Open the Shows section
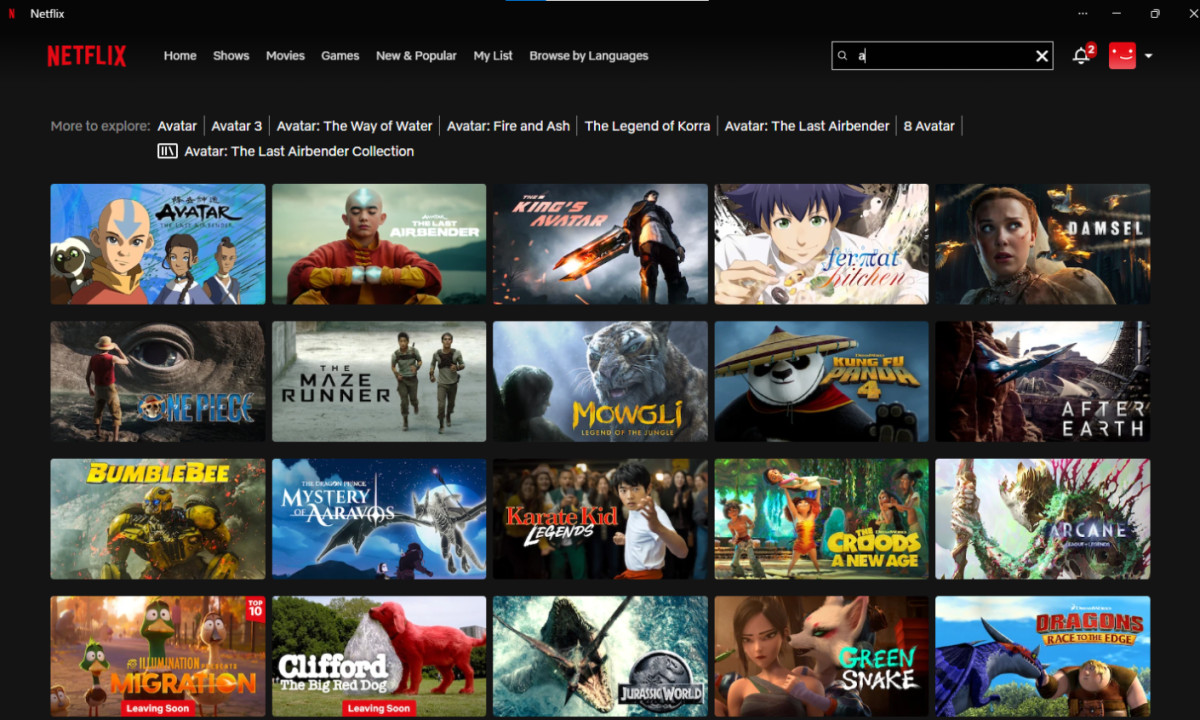The image size is (1200, 720). 231,56
